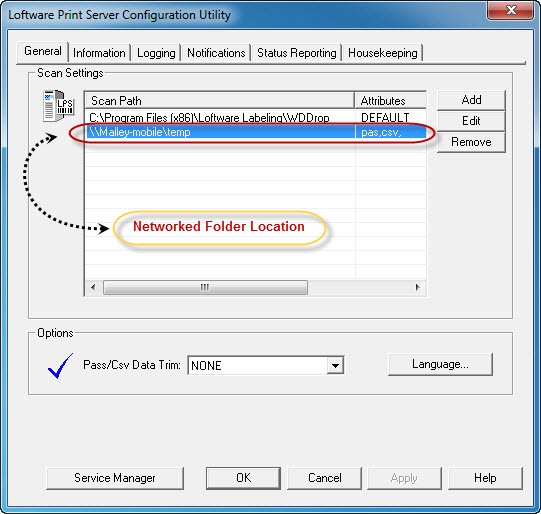Viewport: 541px width, 514px height.
Task: Open the Logging tab
Action: pos(156,53)
